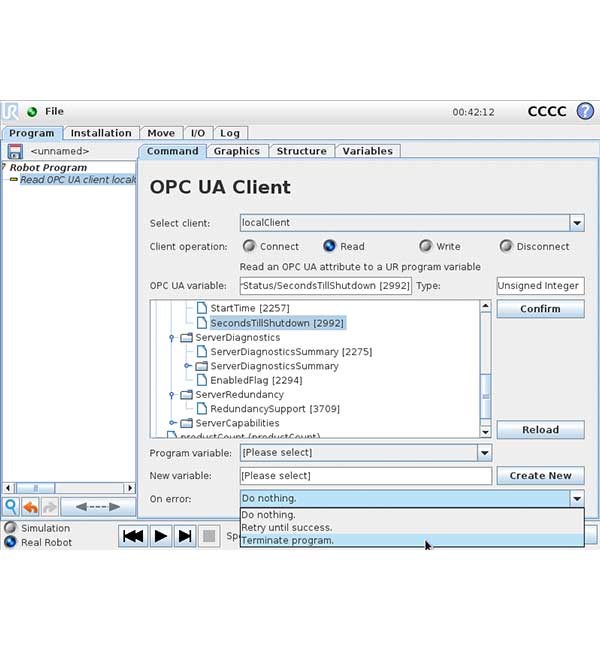Select the Disconnect client operation
600x650 pixels.
(x=506, y=246)
